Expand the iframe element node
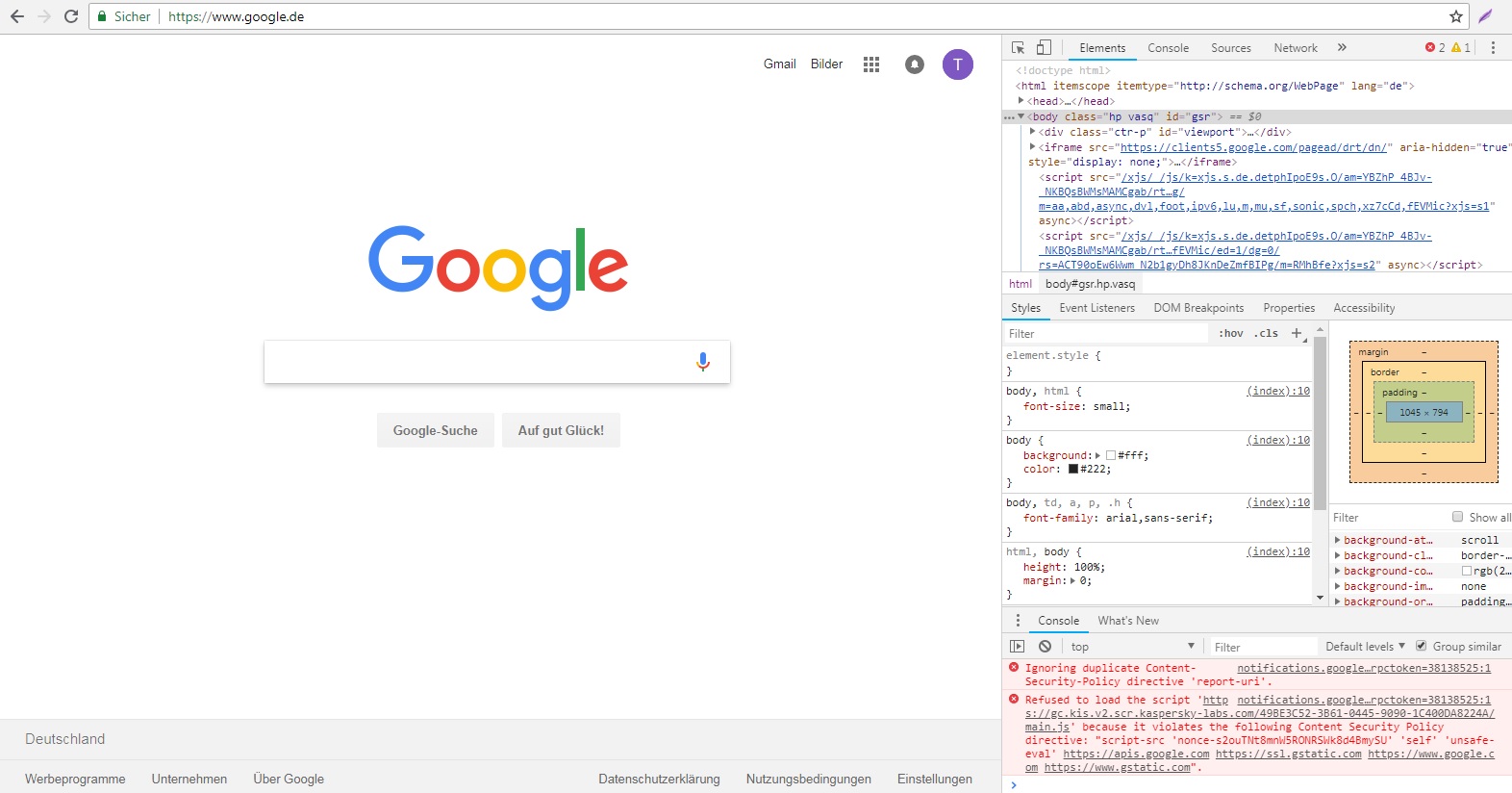This screenshot has height=793, width=1512. pyautogui.click(x=1033, y=147)
